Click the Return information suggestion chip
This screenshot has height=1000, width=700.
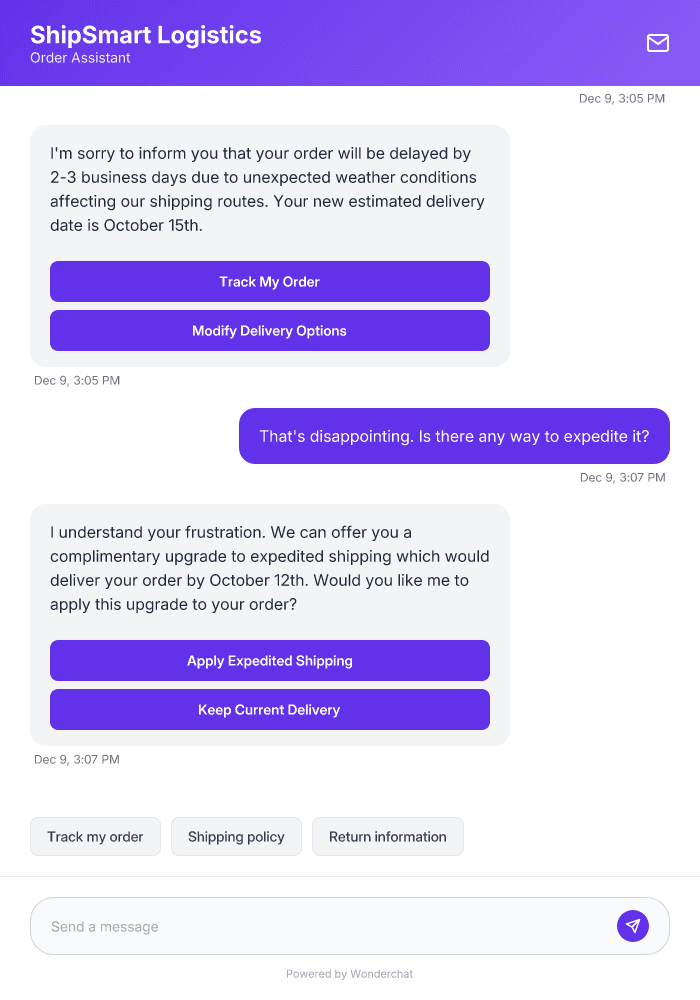[x=387, y=836]
